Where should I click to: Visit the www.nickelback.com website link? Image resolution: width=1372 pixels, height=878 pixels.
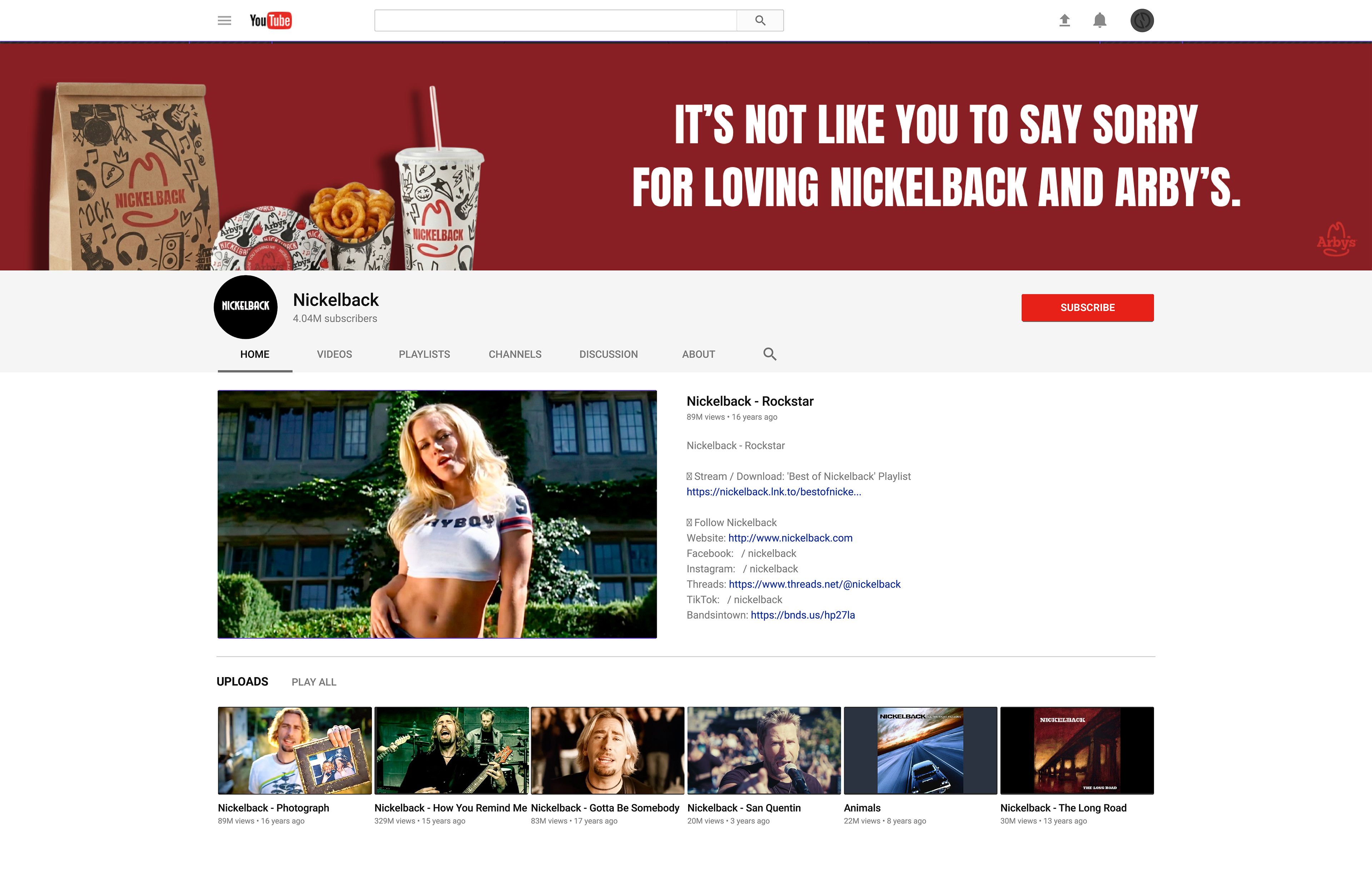coord(790,538)
